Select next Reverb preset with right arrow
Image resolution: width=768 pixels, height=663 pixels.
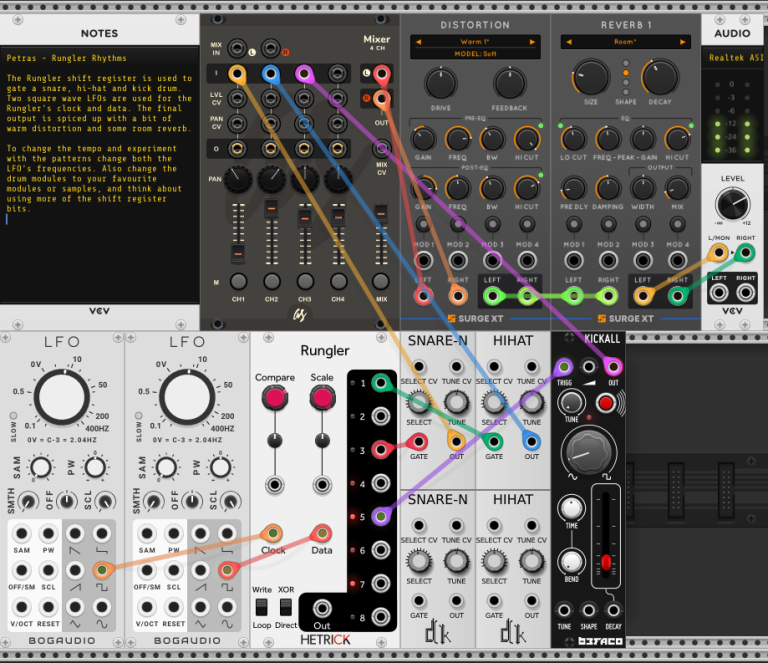click(682, 42)
